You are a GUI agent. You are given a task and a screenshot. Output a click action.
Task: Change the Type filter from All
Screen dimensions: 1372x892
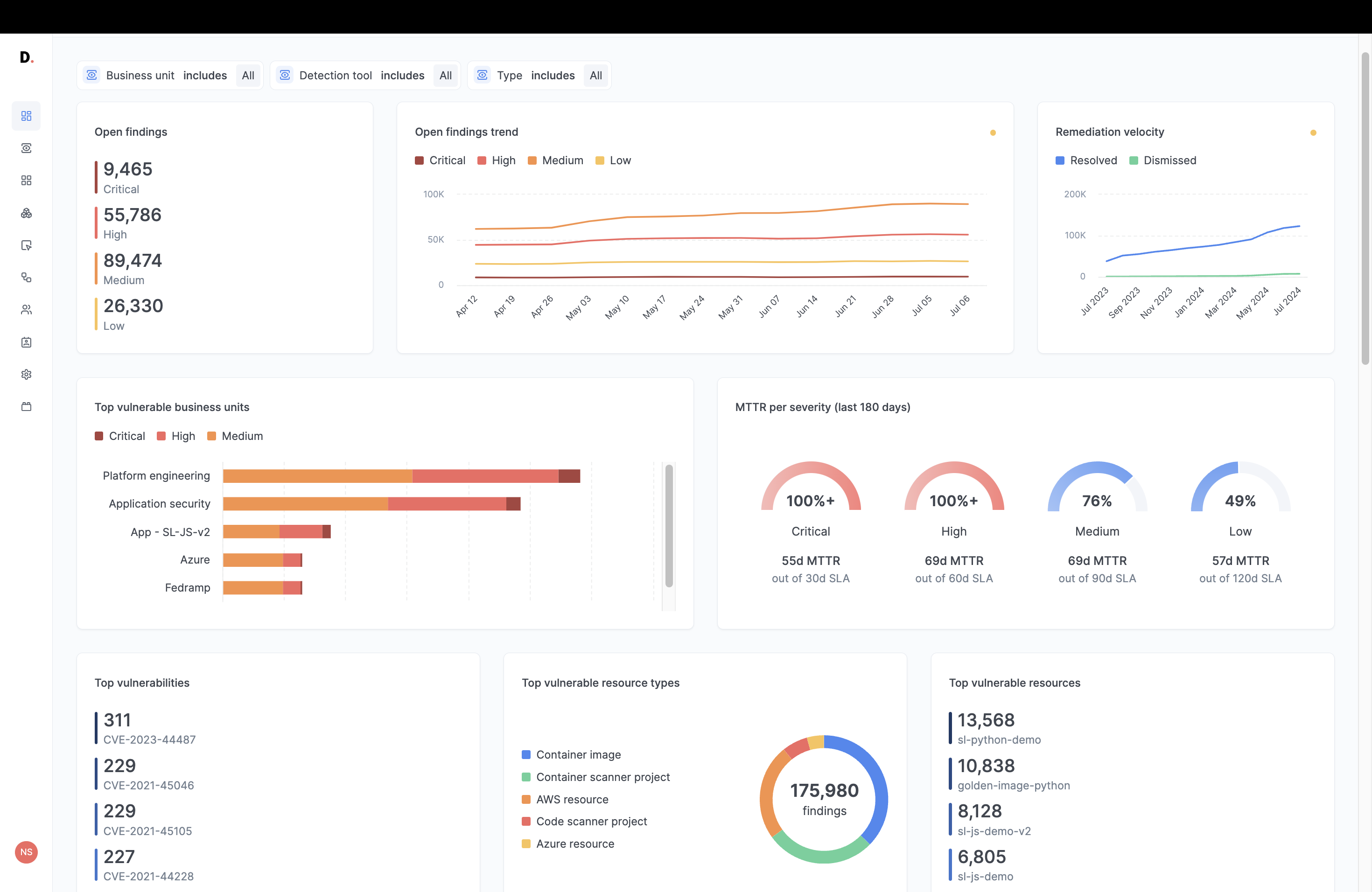click(x=595, y=75)
